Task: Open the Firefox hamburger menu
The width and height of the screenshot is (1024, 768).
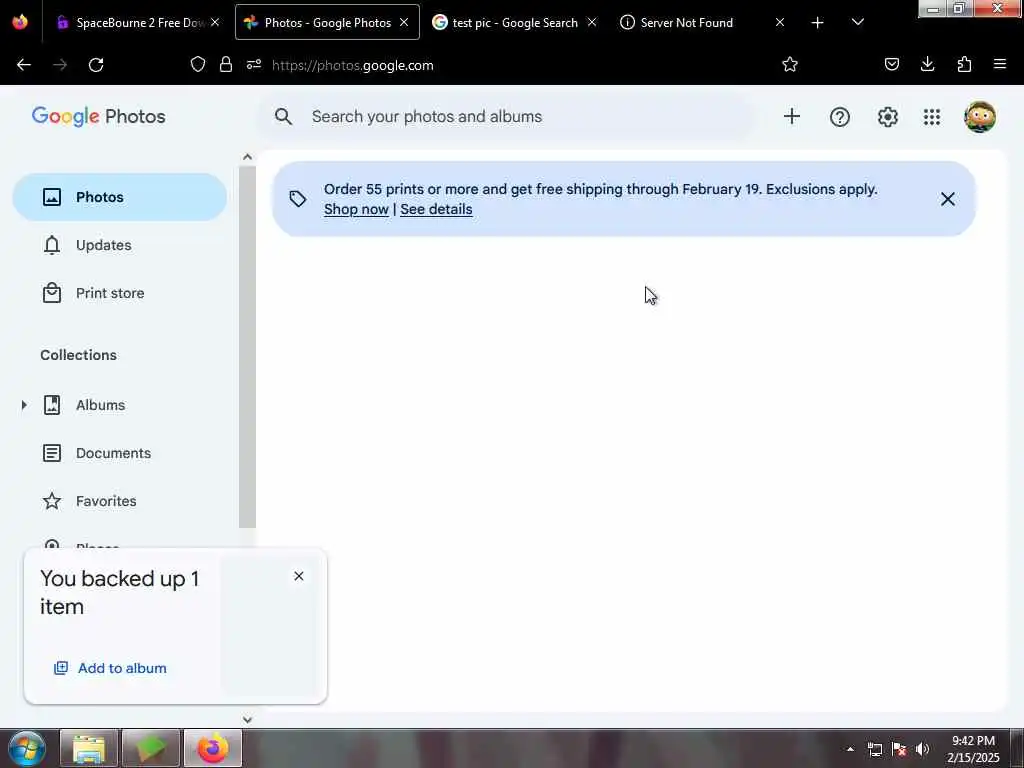Action: tap(1000, 64)
